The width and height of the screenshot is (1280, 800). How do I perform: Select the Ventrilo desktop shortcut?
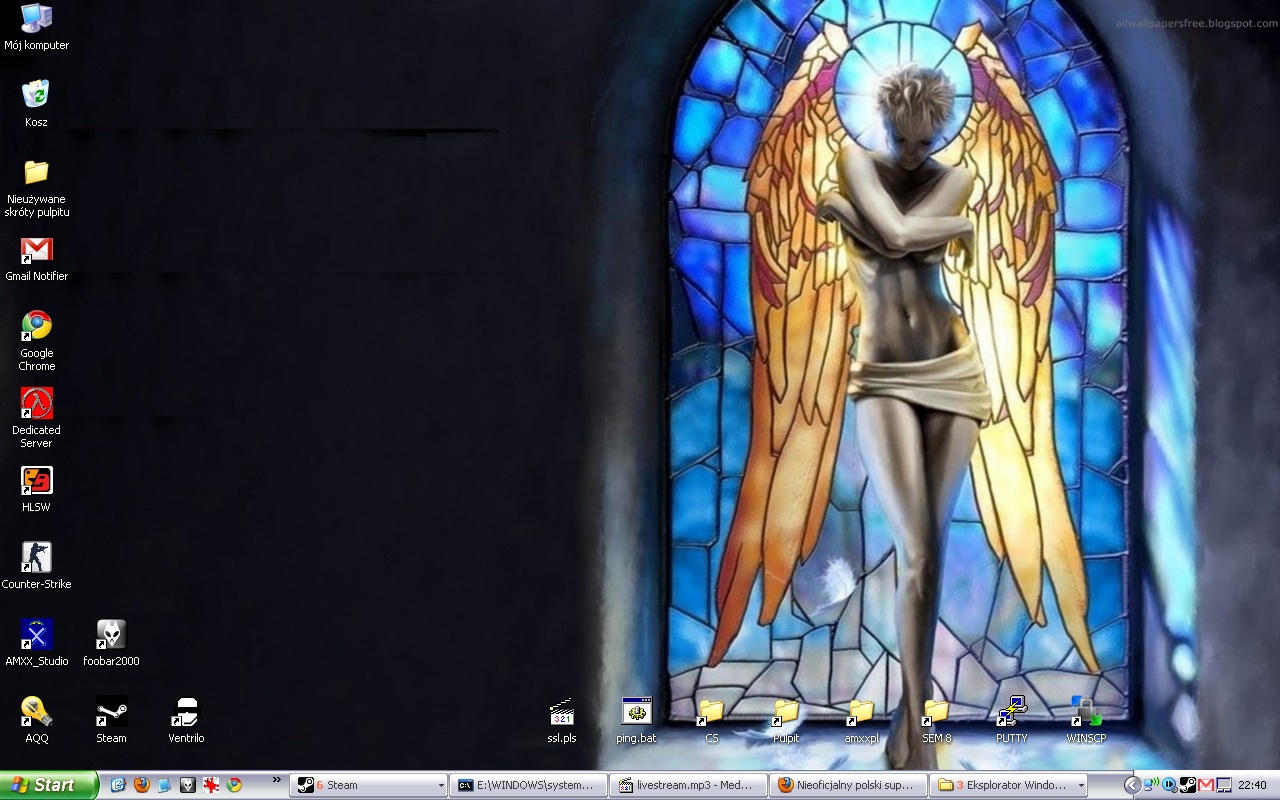coord(186,712)
